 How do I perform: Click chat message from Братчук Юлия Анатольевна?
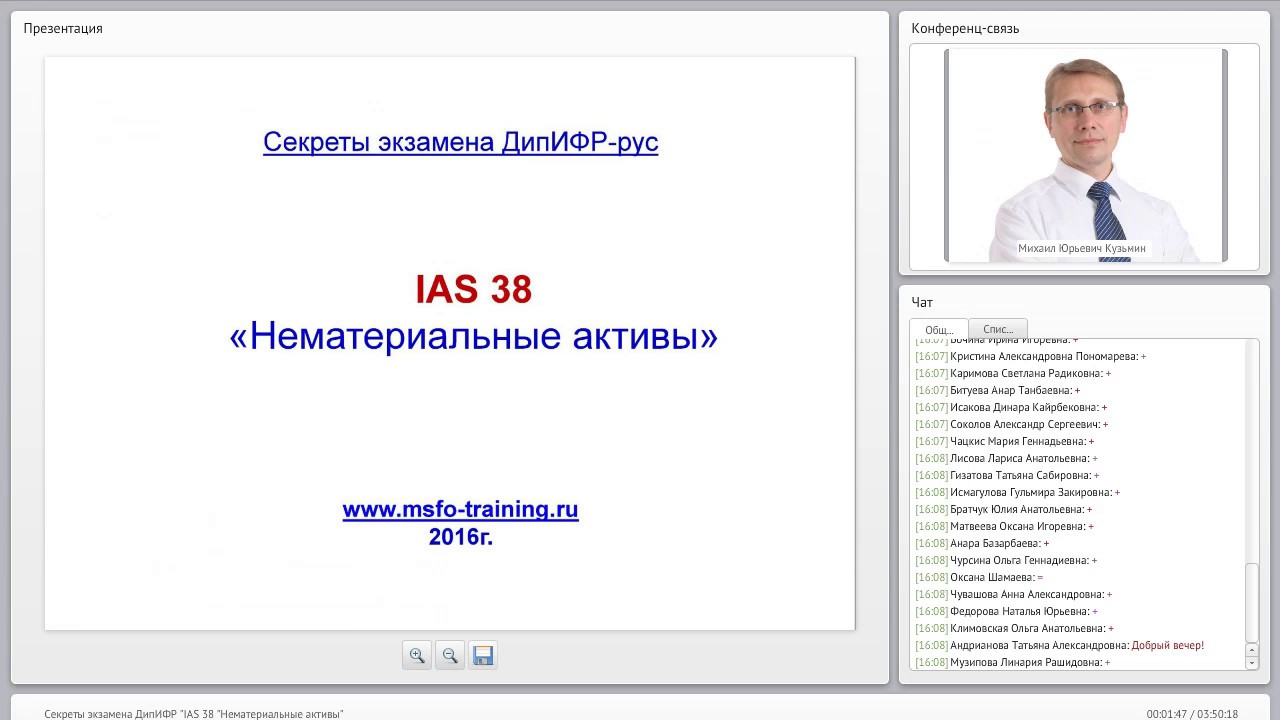click(x=1003, y=509)
